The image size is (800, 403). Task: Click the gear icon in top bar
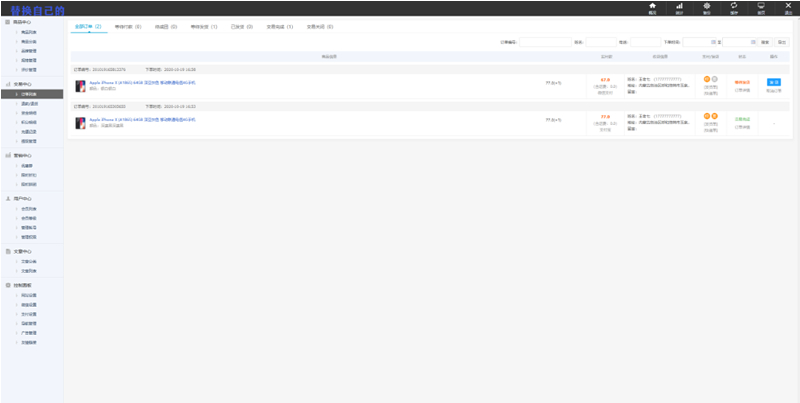coord(707,6)
